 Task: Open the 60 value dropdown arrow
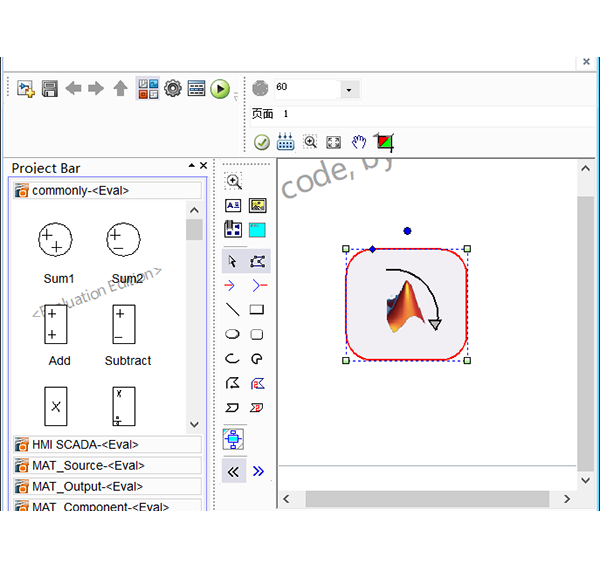(x=349, y=90)
